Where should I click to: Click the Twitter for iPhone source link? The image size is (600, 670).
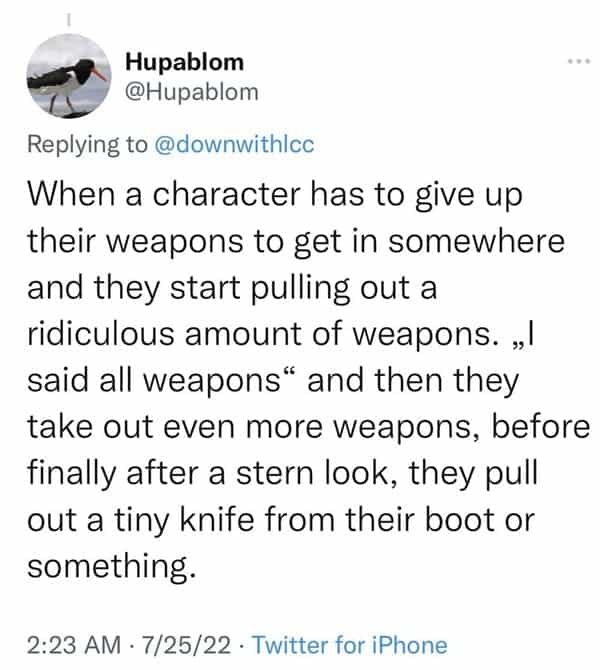[x=350, y=645]
